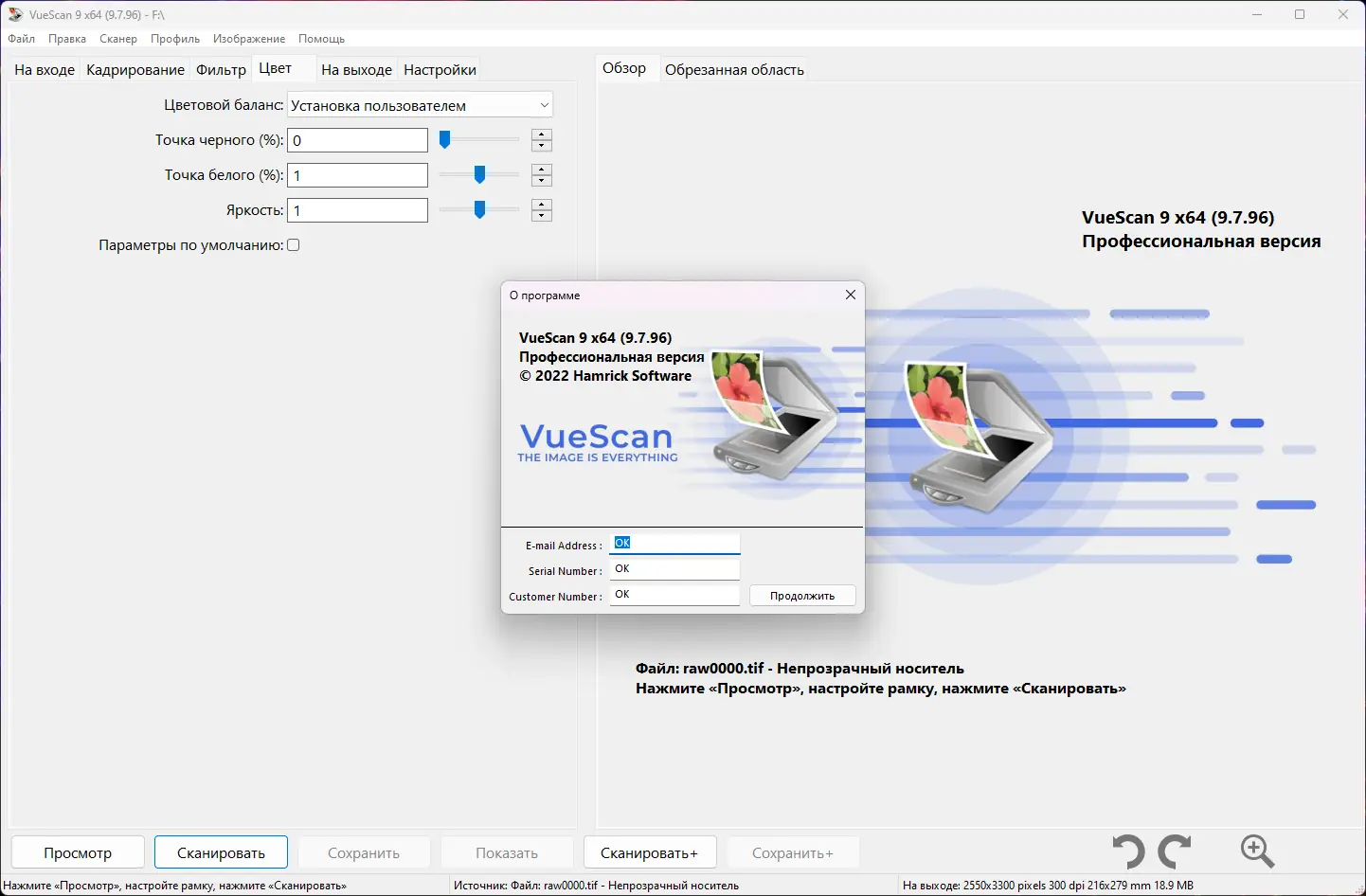
Task: Open the Сканер menu
Action: click(x=118, y=39)
